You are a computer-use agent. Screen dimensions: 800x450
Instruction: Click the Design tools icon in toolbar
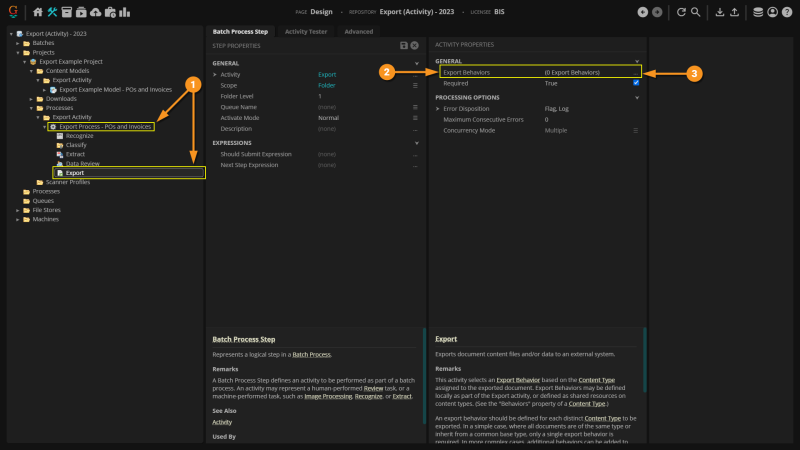click(x=52, y=12)
